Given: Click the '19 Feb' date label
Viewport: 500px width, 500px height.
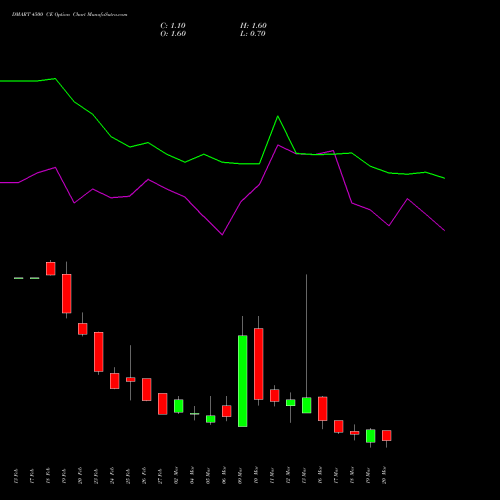Looking at the screenshot, I should click(64, 476).
